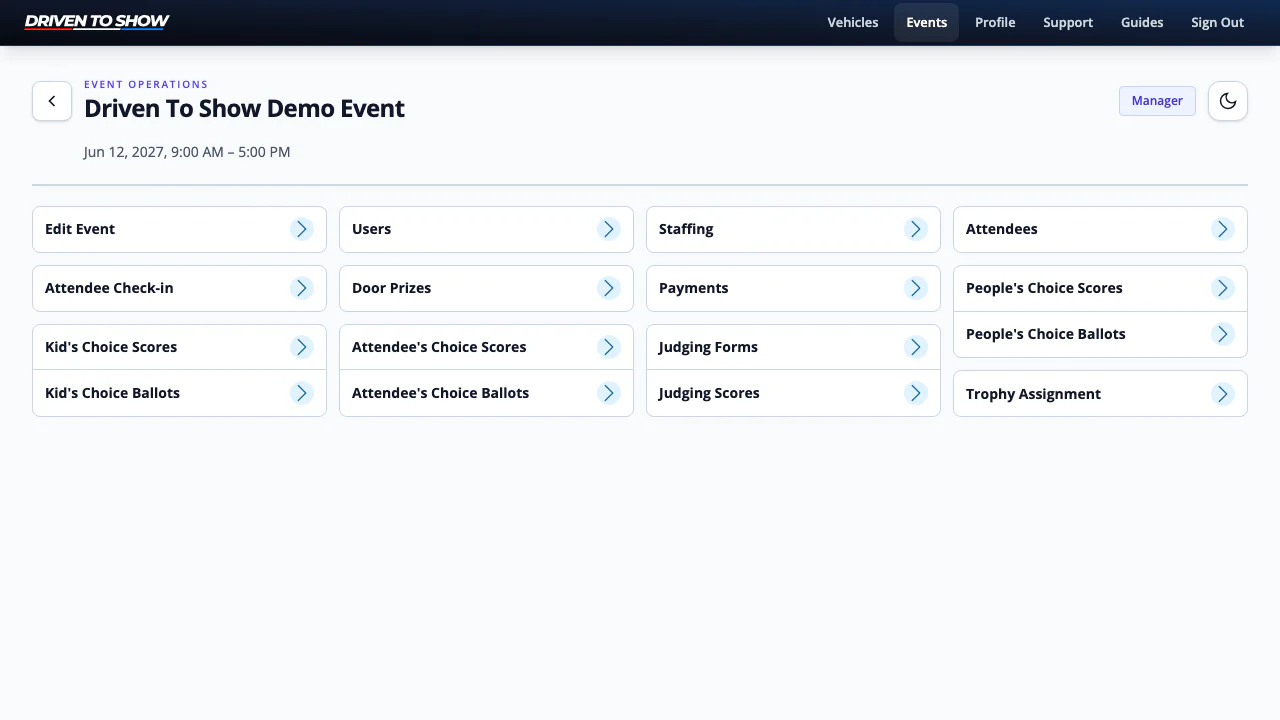Screen dimensions: 1280x720
Task: Open the Events nav item
Action: (927, 22)
